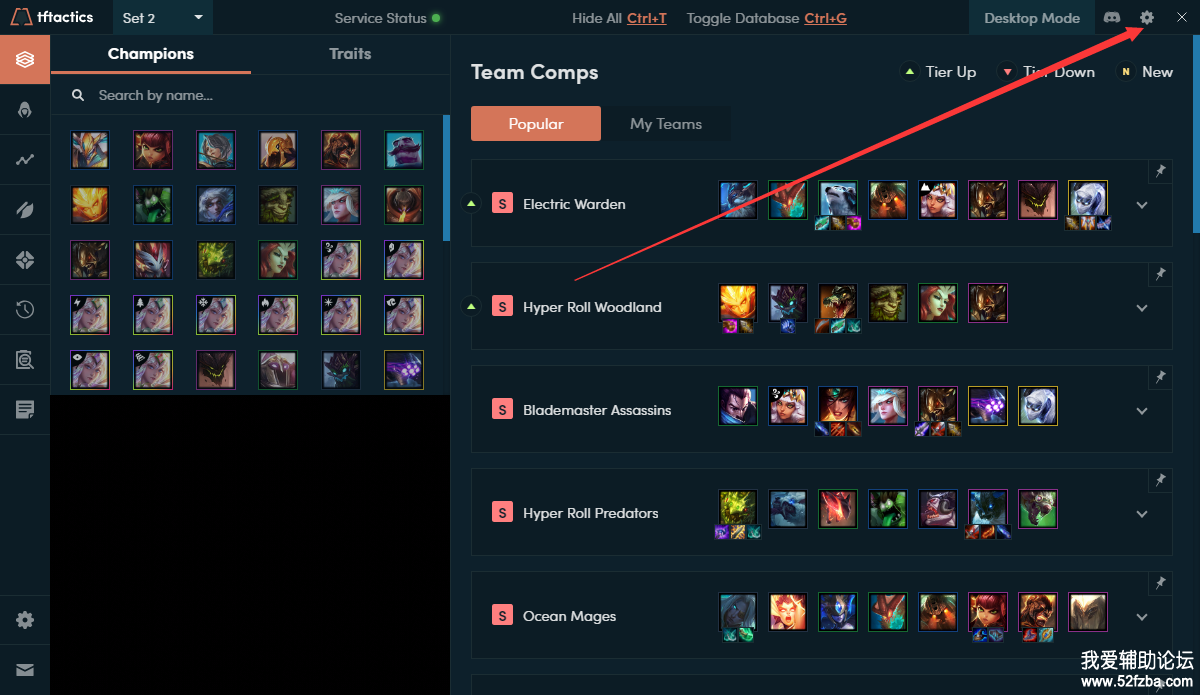Screen dimensions: 1200x695
Task: Pin the Electric Warden team comp
Action: [1160, 171]
